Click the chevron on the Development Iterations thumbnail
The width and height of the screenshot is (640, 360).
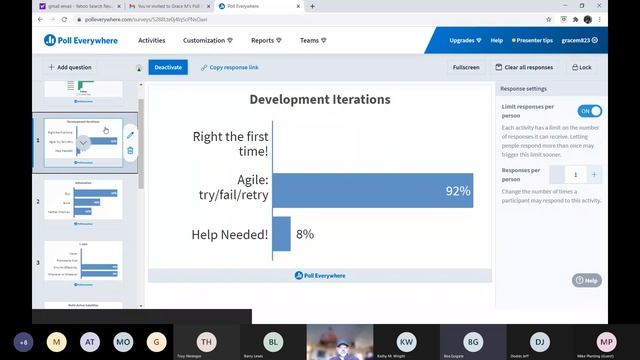(x=83, y=143)
